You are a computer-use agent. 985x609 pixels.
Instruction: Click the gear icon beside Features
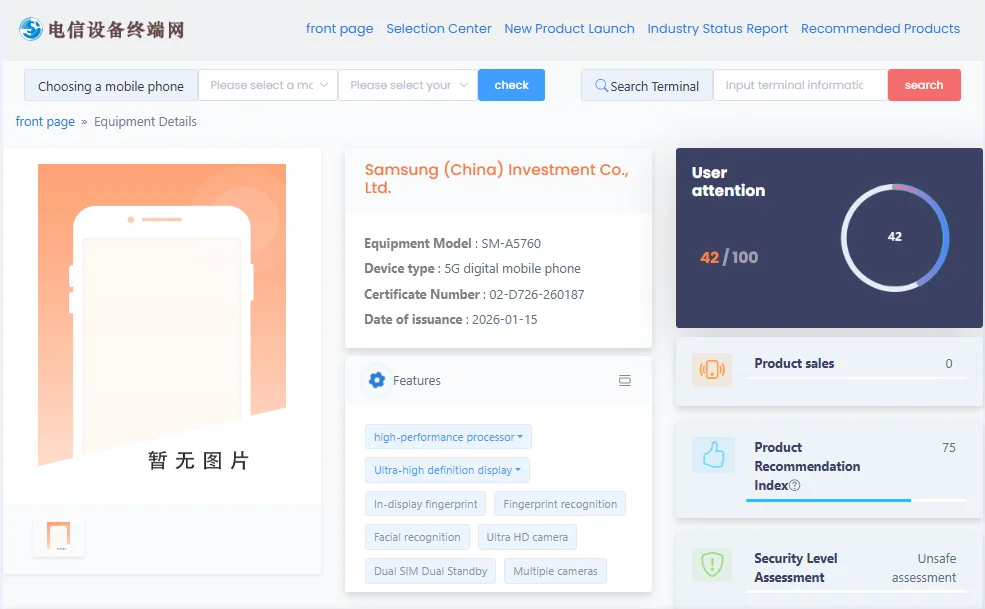point(375,380)
